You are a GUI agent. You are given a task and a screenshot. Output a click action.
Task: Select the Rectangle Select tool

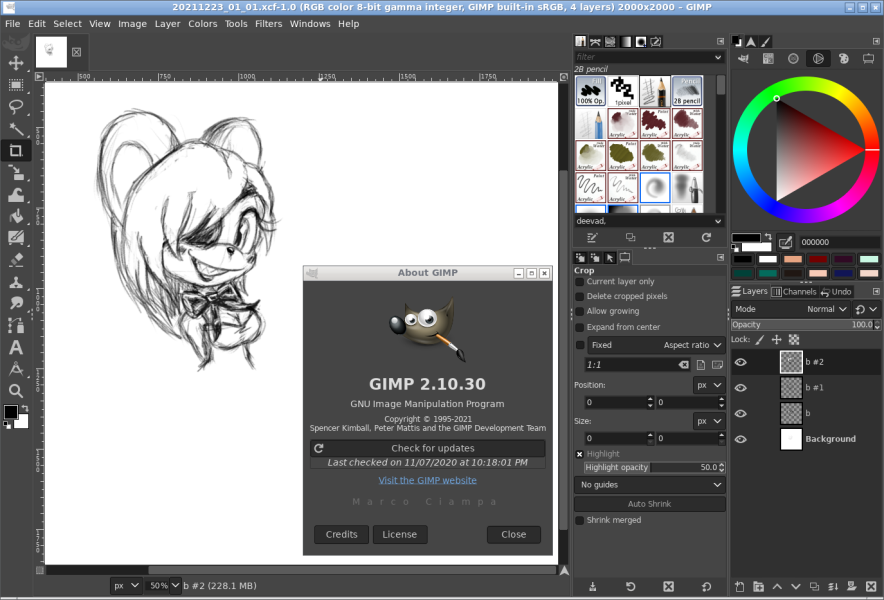coord(16,85)
